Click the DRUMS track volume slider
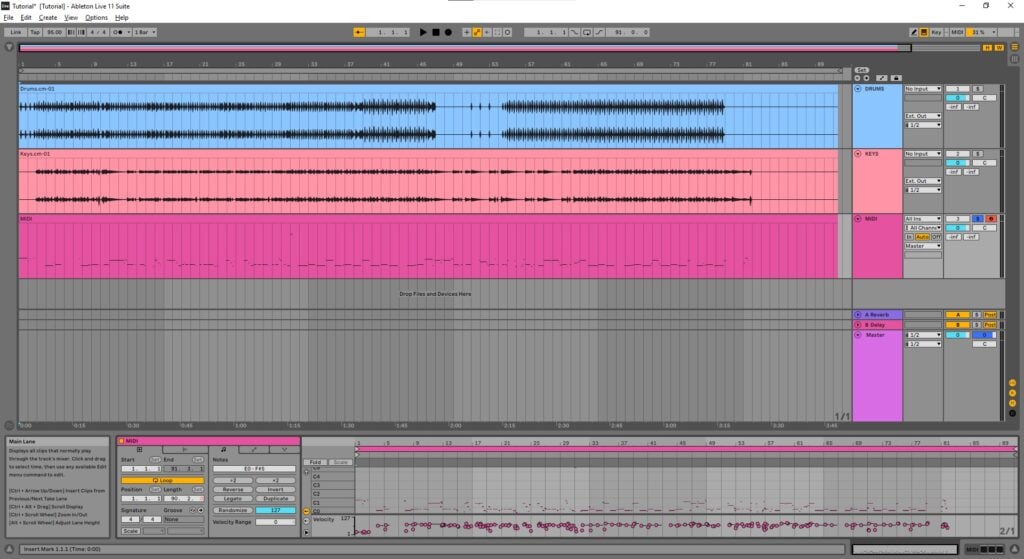Screen dimensions: 1024x559 (x=958, y=98)
